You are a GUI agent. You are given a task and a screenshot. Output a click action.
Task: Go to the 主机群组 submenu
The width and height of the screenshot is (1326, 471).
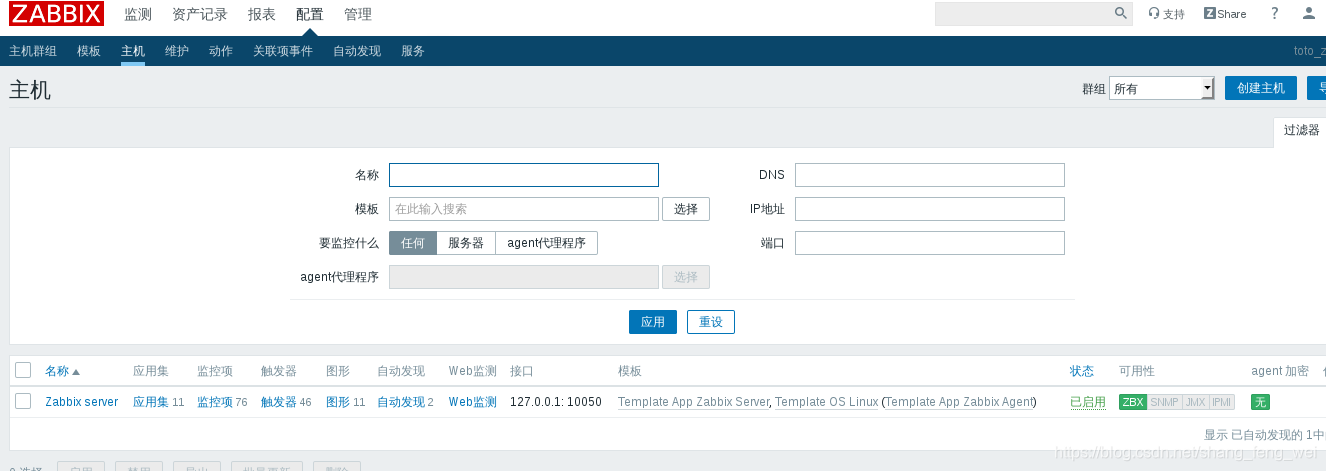(33, 51)
